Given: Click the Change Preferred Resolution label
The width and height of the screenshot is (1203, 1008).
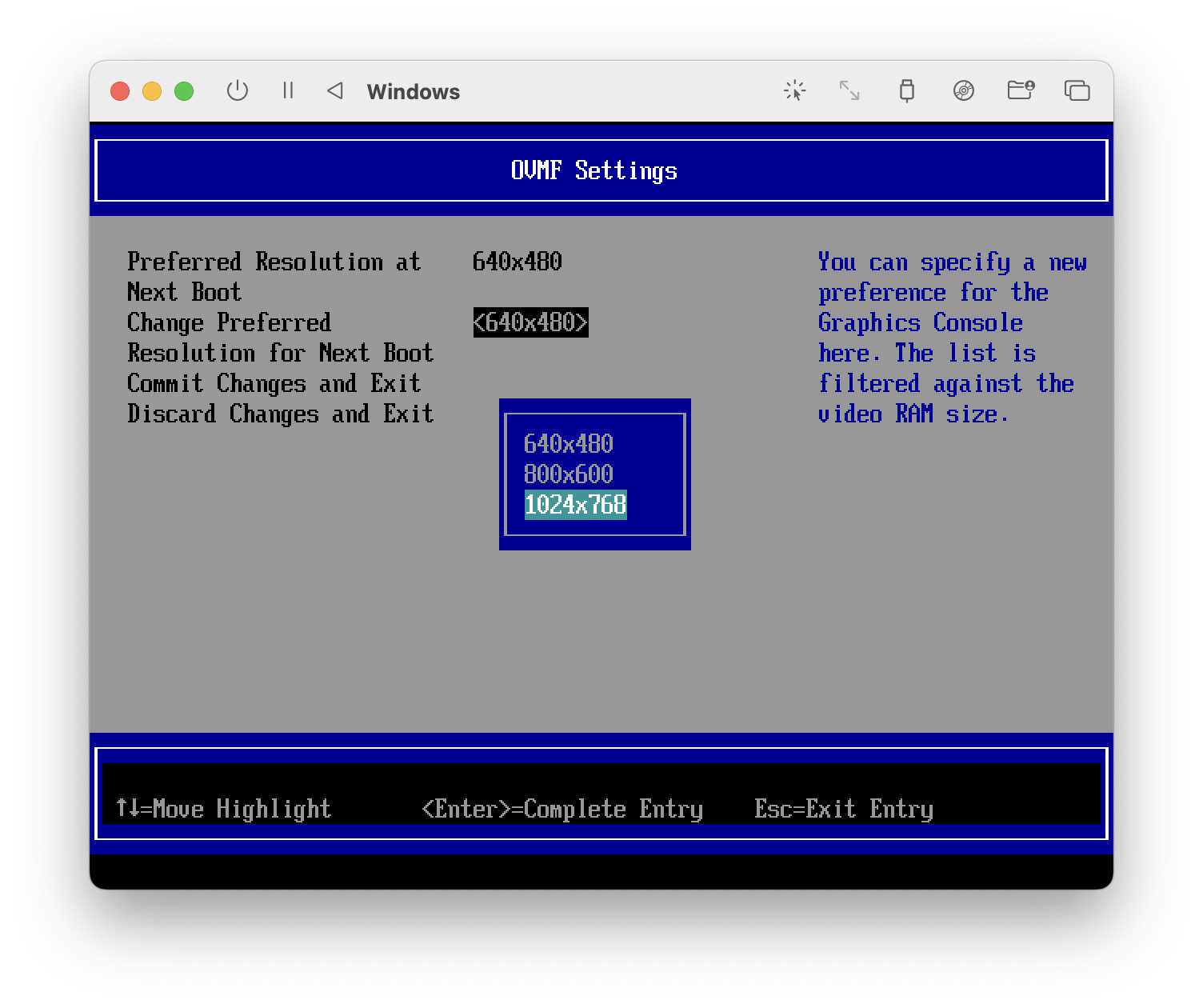Looking at the screenshot, I should click(281, 338).
